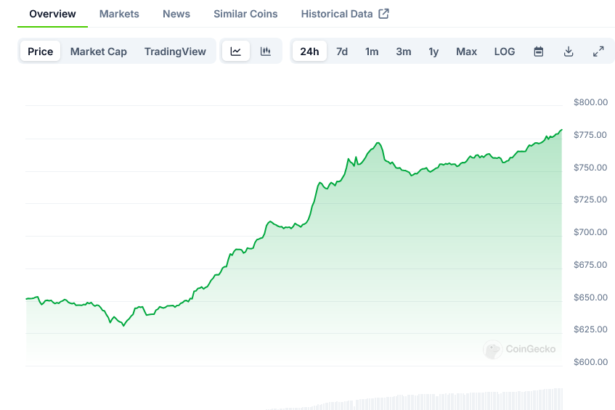The image size is (615, 410).
Task: Click the chart peak near $770
Action: pos(378,143)
